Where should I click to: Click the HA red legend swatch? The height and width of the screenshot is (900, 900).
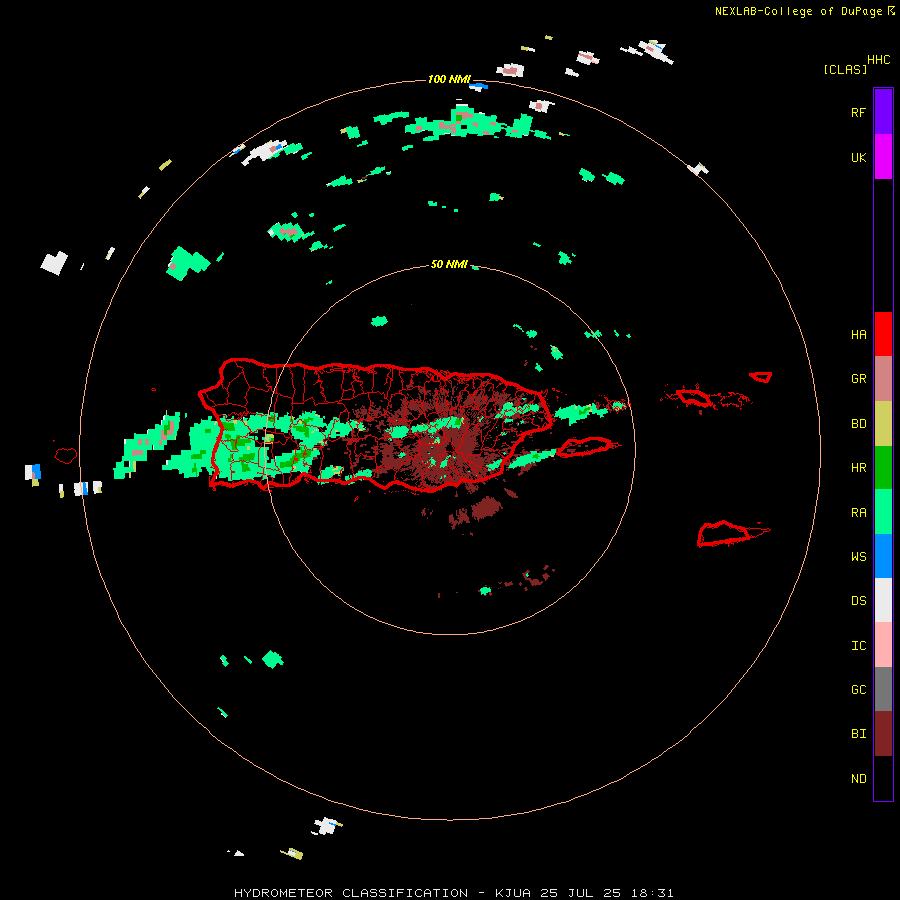tap(883, 334)
